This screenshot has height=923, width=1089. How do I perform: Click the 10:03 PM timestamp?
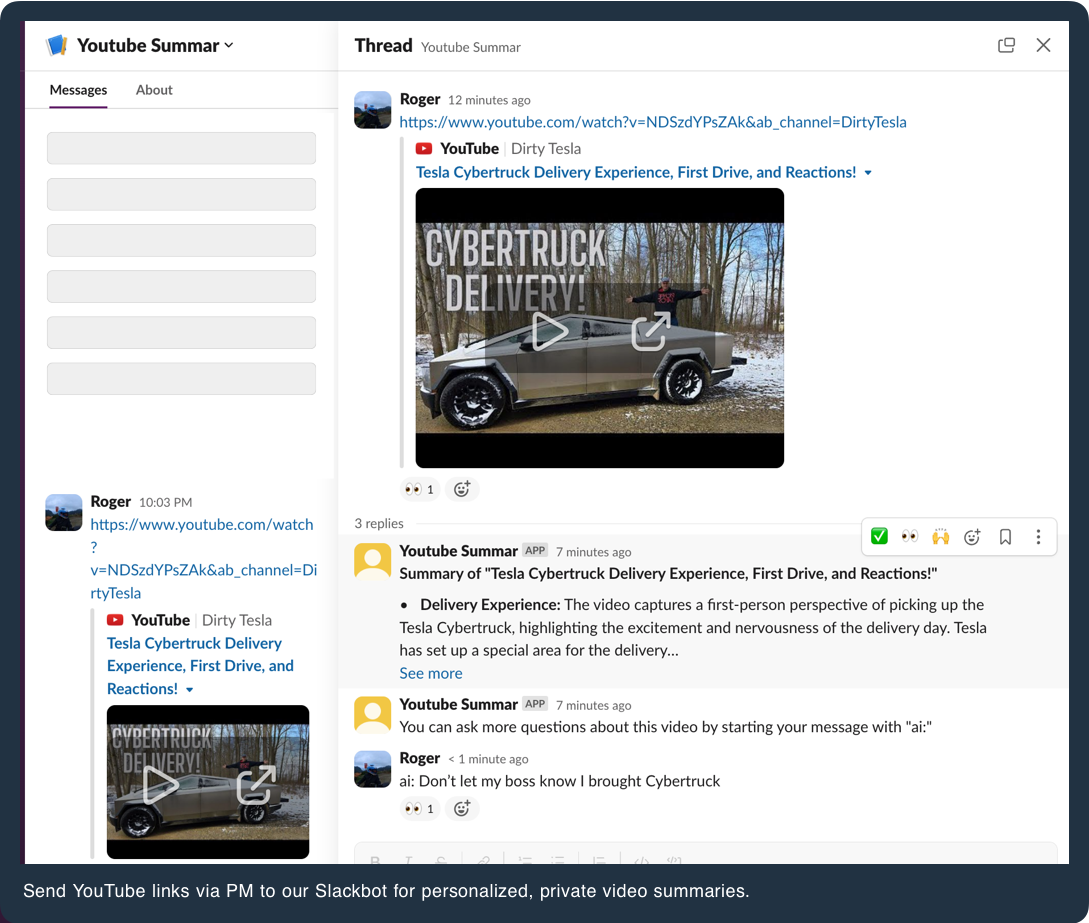coord(165,502)
